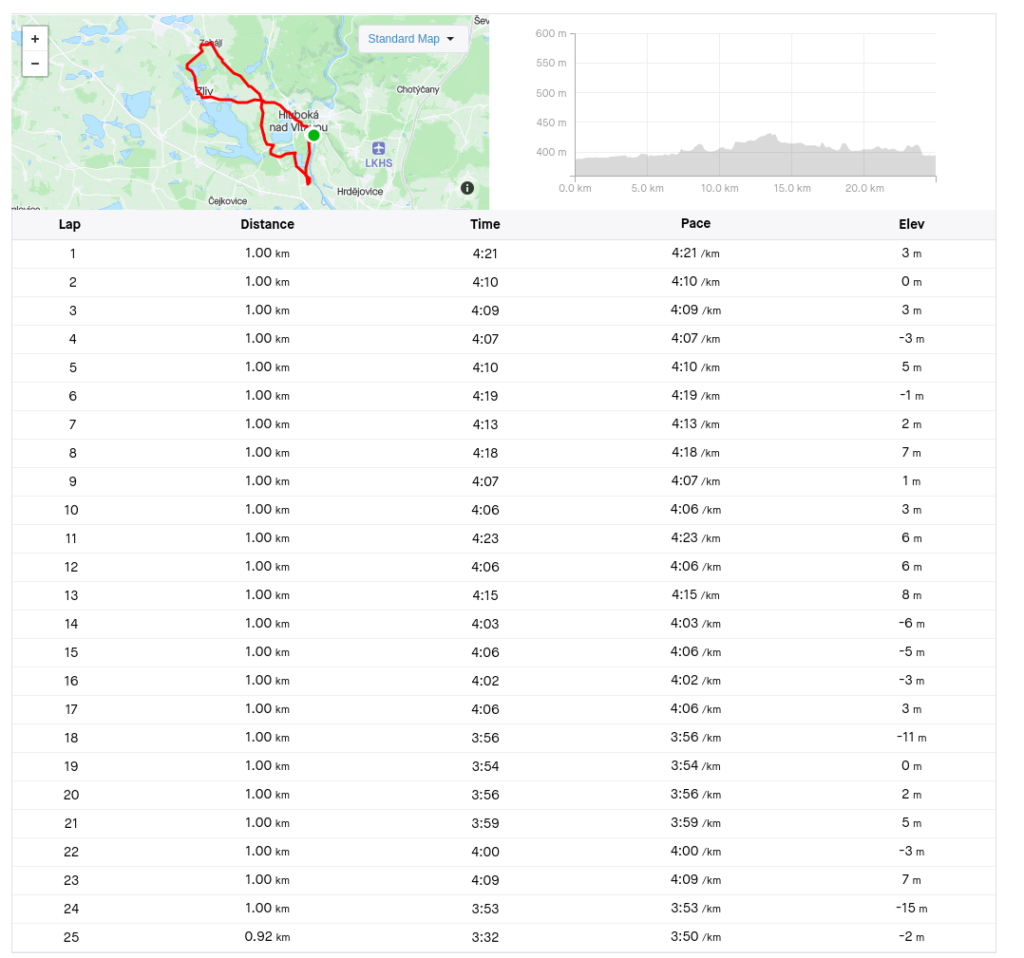Click lap 24 elevation value -15 m
Image resolution: width=1024 pixels, height=958 pixels.
point(912,908)
